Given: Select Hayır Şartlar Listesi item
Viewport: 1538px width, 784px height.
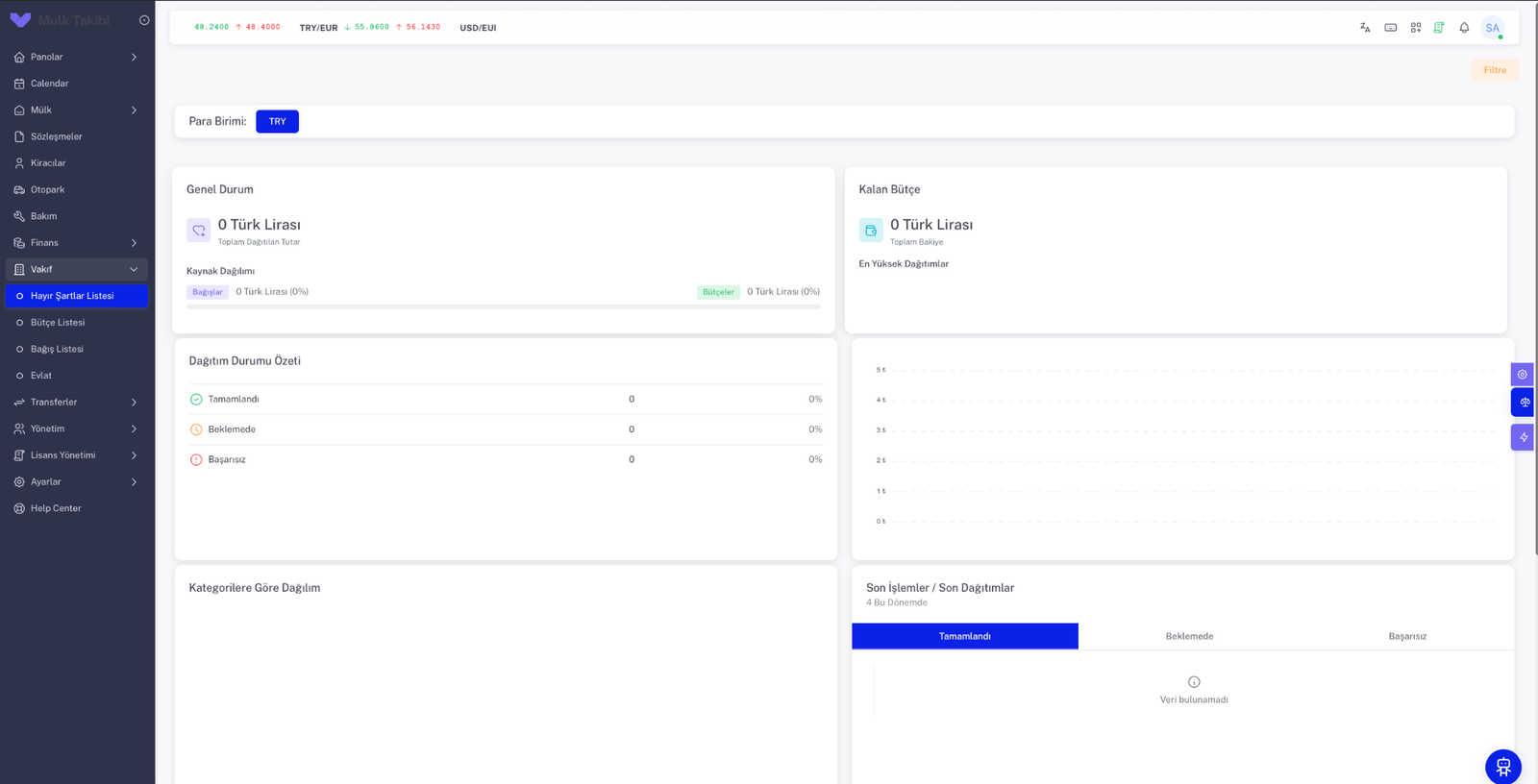Looking at the screenshot, I should pos(77,296).
